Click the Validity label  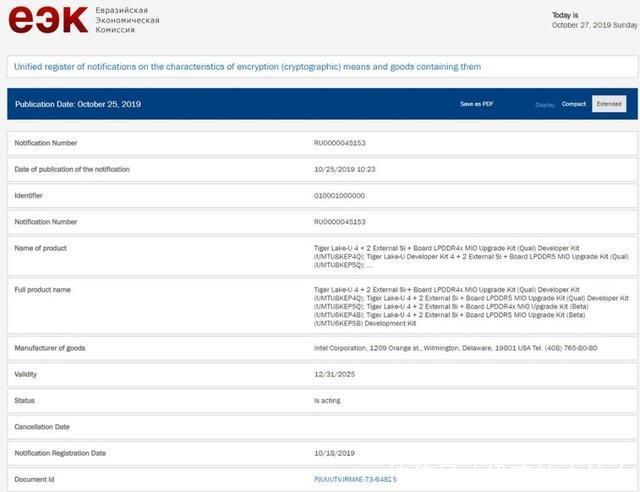[x=26, y=374]
